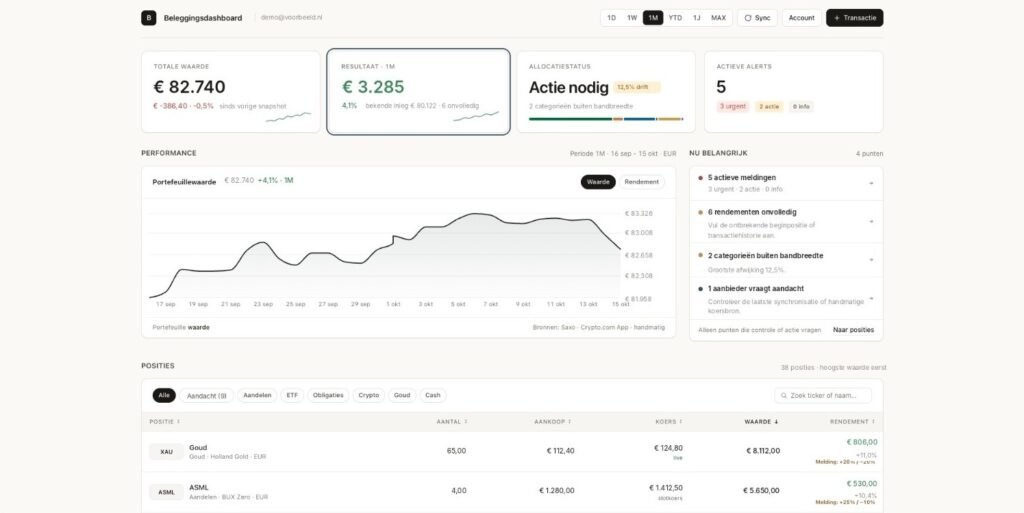Select the Aandacht filter tab
The image size is (1024, 513).
coord(206,396)
